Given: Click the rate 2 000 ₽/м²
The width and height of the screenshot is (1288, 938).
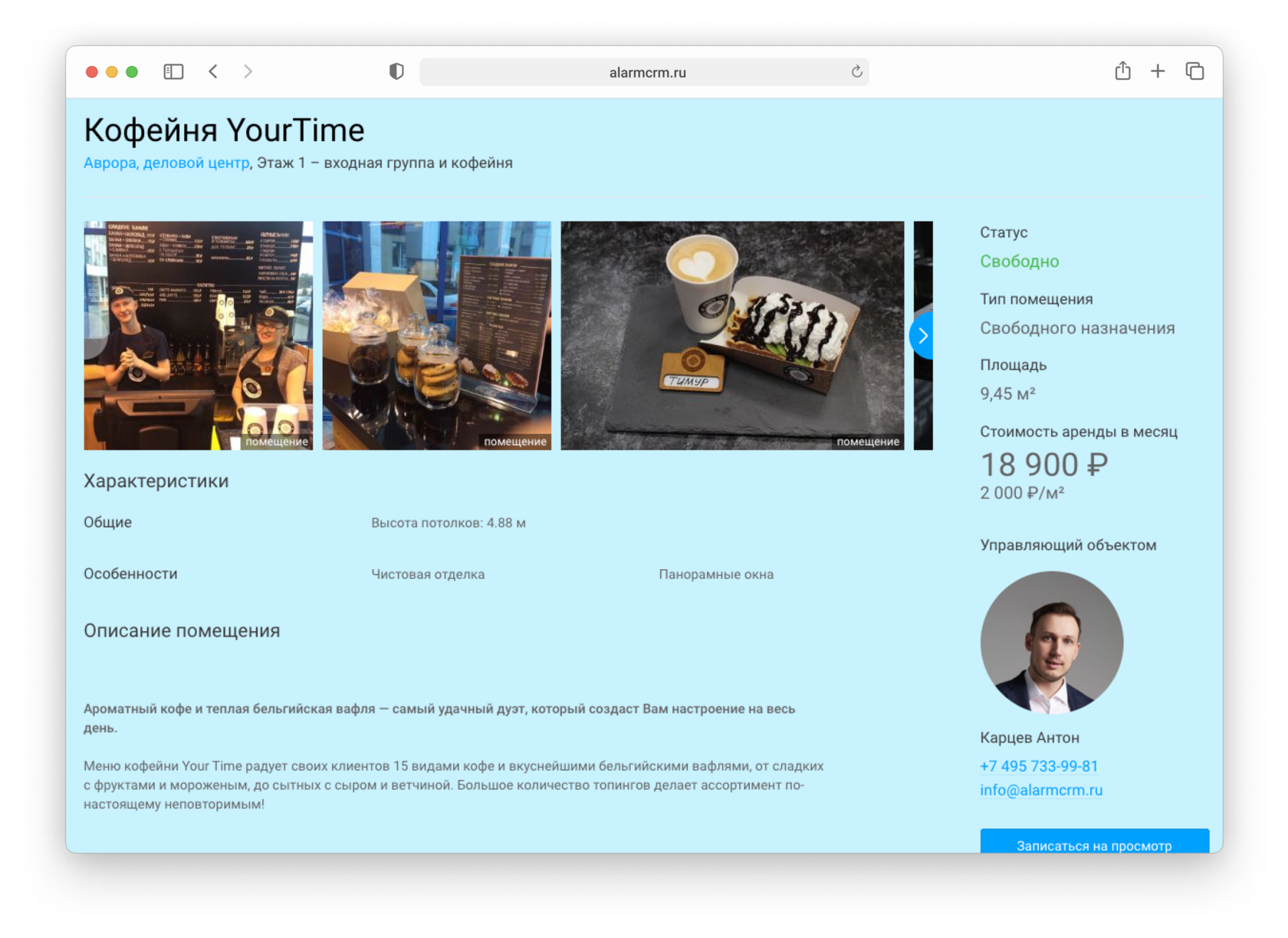Looking at the screenshot, I should pos(1022,493).
